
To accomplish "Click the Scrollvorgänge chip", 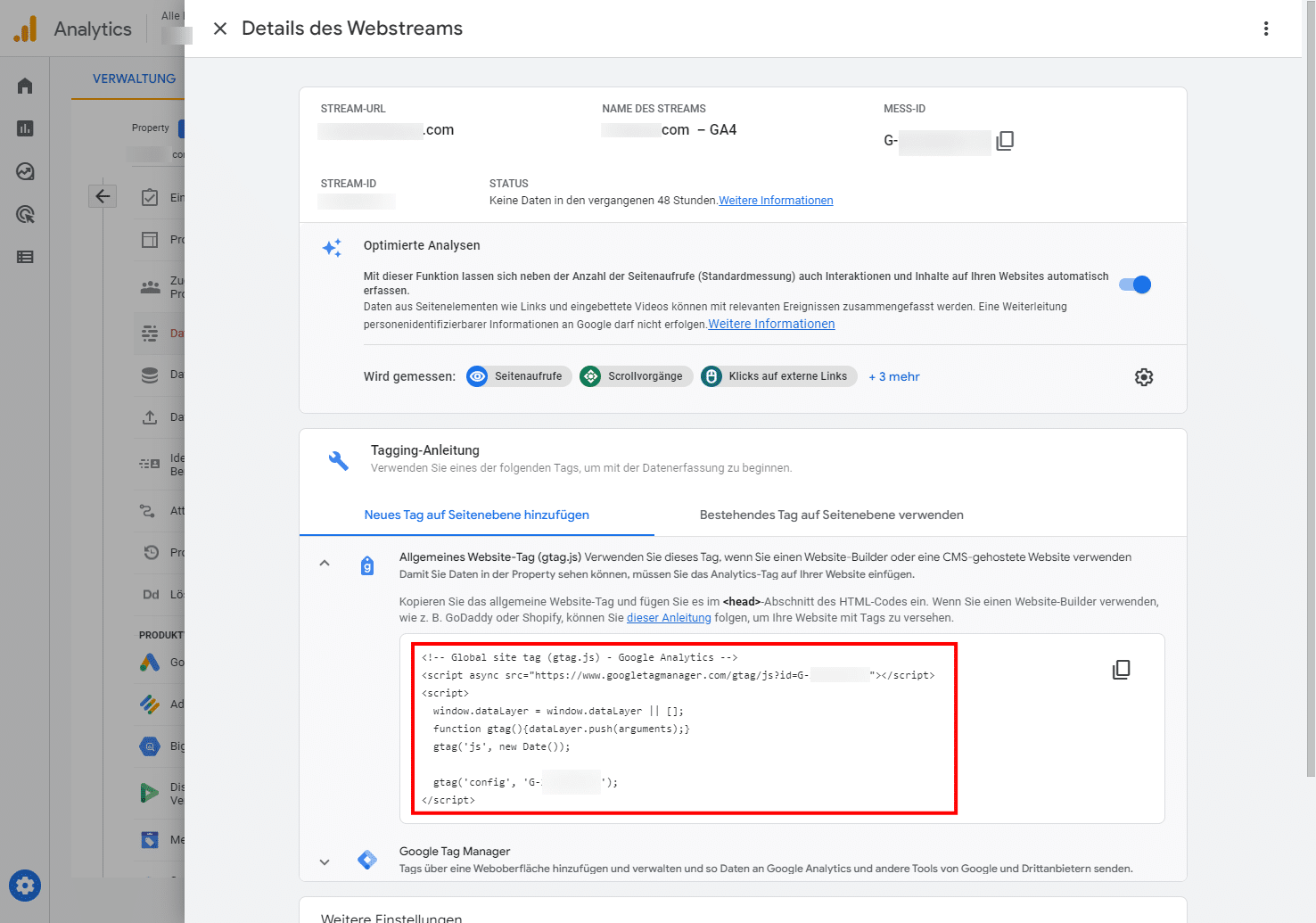I will pyautogui.click(x=636, y=376).
